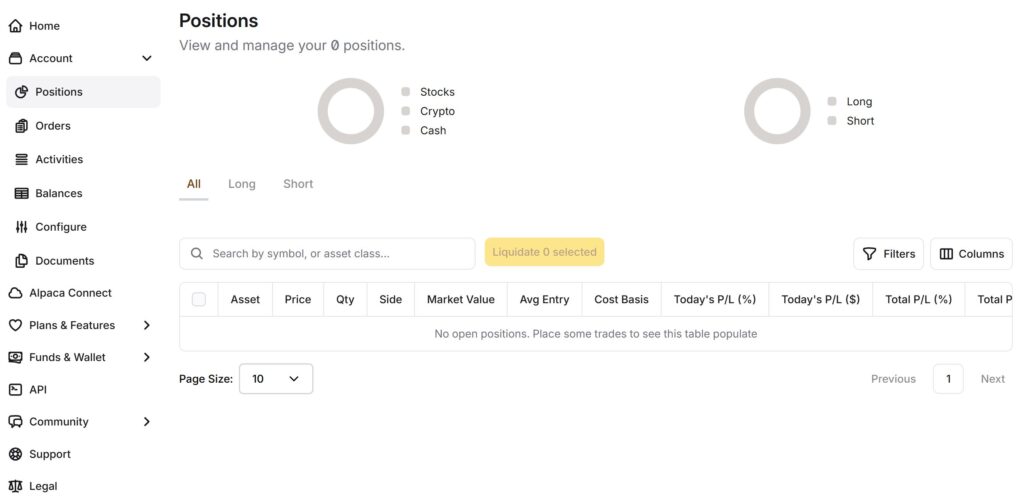The image size is (1024, 498).
Task: Click the Community chat bubbles icon
Action: point(16,422)
